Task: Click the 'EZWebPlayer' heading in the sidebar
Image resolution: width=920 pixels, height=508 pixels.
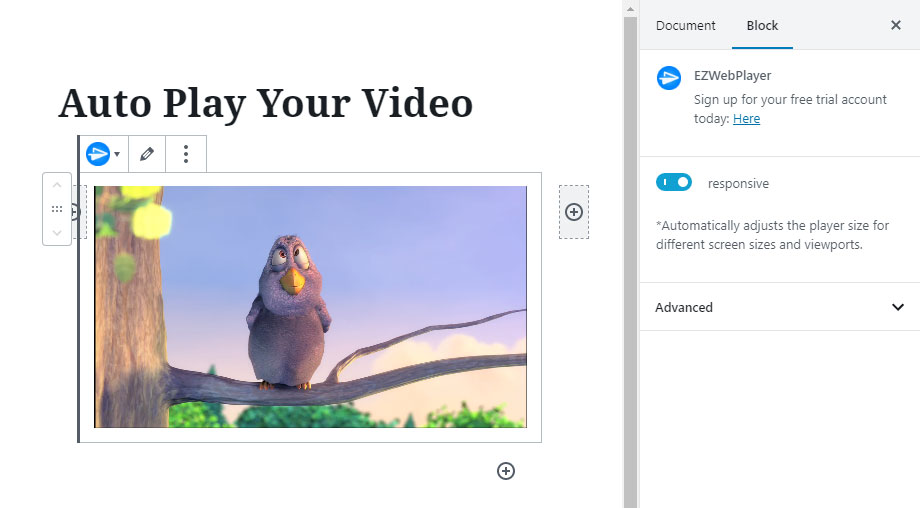Action: (x=732, y=76)
